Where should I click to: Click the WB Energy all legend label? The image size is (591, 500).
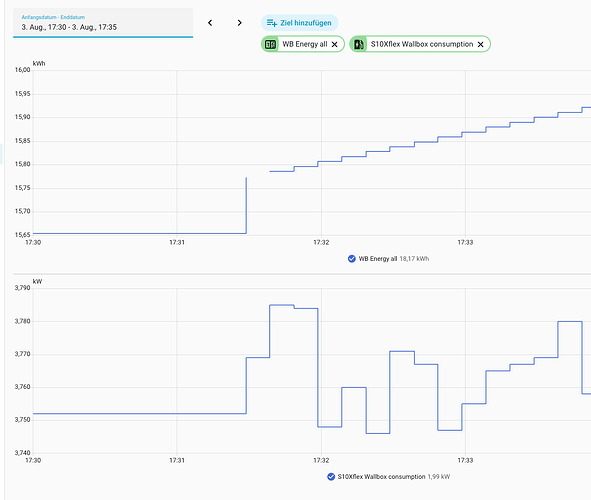pos(378,259)
